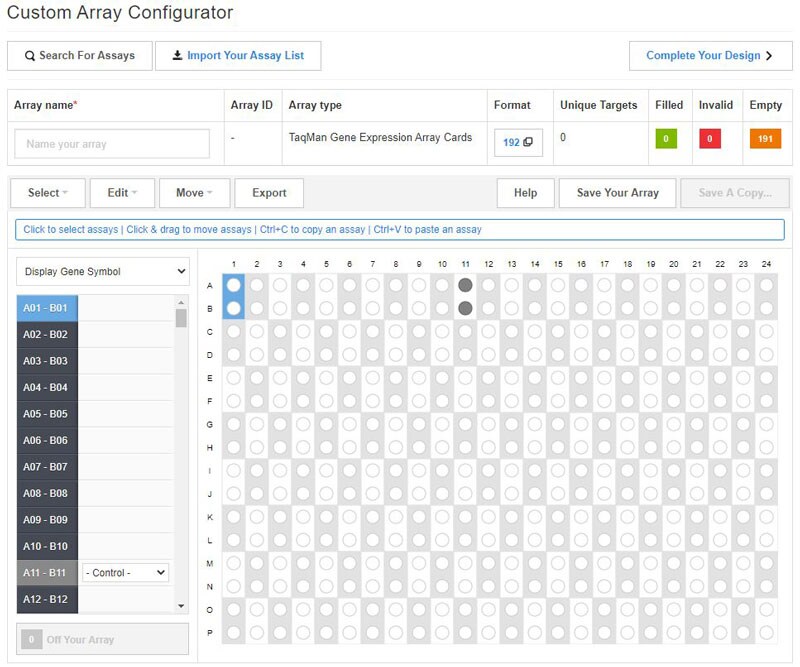Select the empty well at row A column 24
The width and height of the screenshot is (800, 667).
coord(766,285)
